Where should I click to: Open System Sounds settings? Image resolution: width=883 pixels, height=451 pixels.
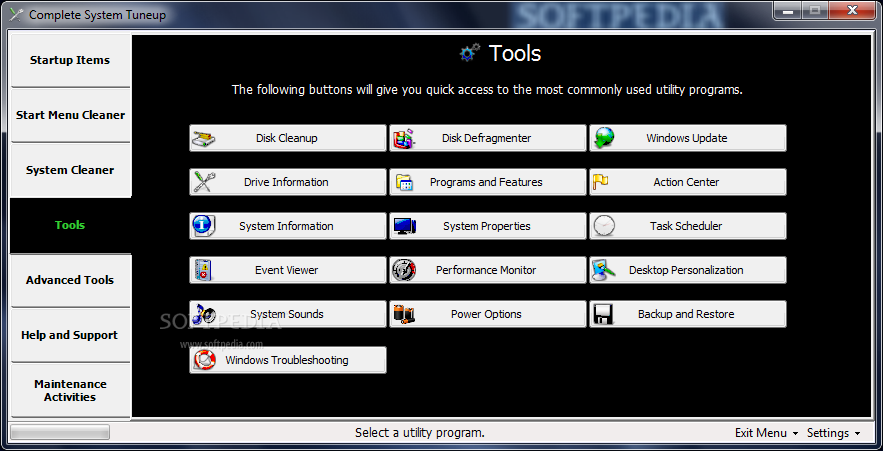pos(288,314)
